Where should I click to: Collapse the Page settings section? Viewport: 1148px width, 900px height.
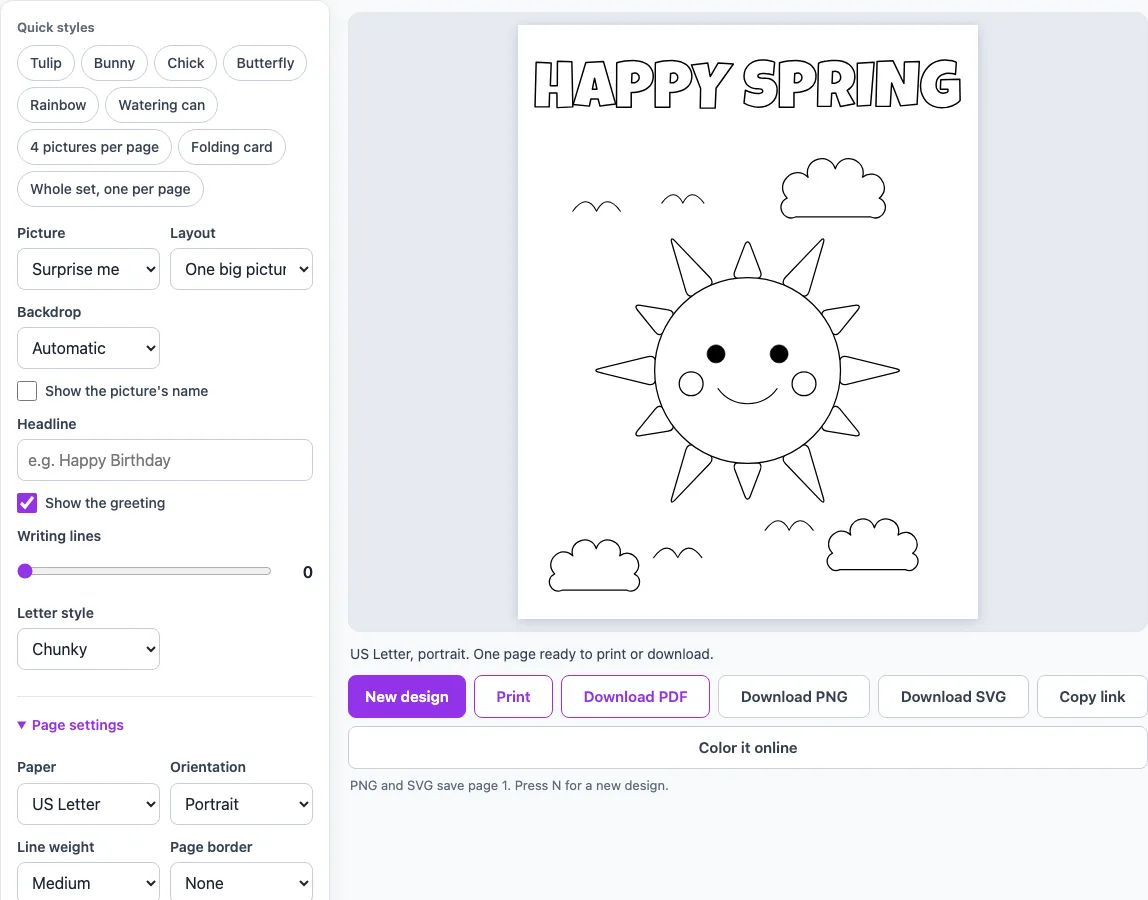coord(70,725)
